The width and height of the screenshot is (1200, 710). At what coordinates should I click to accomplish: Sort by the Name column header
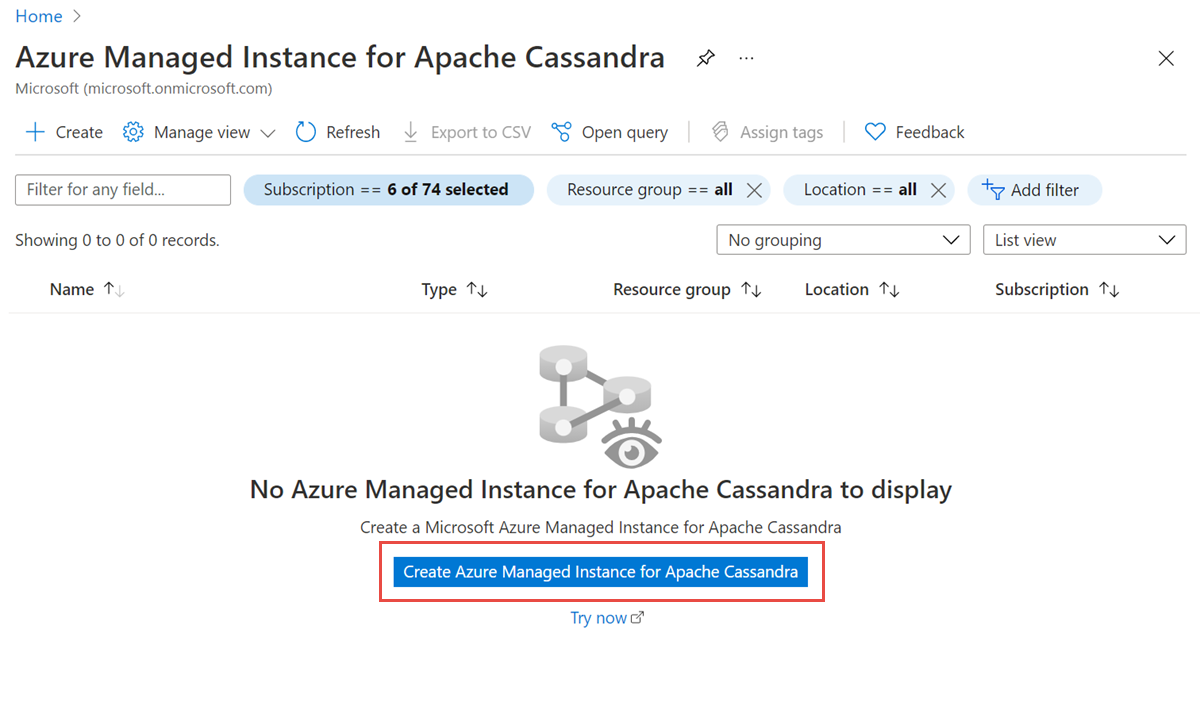pyautogui.click(x=72, y=289)
